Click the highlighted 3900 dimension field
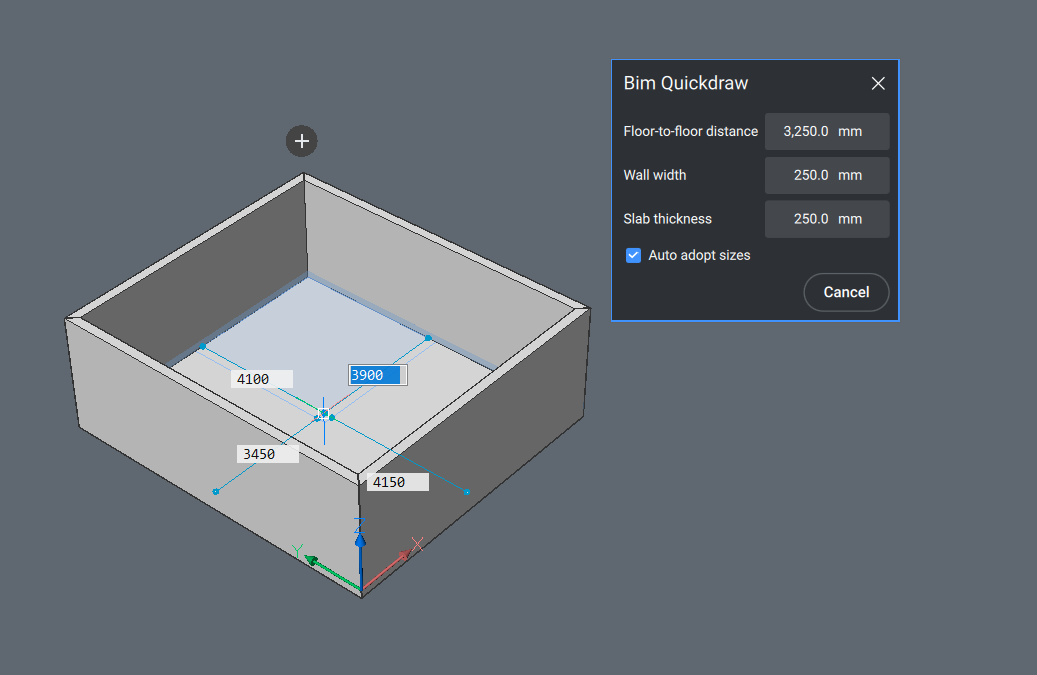The image size is (1037, 675). point(375,374)
